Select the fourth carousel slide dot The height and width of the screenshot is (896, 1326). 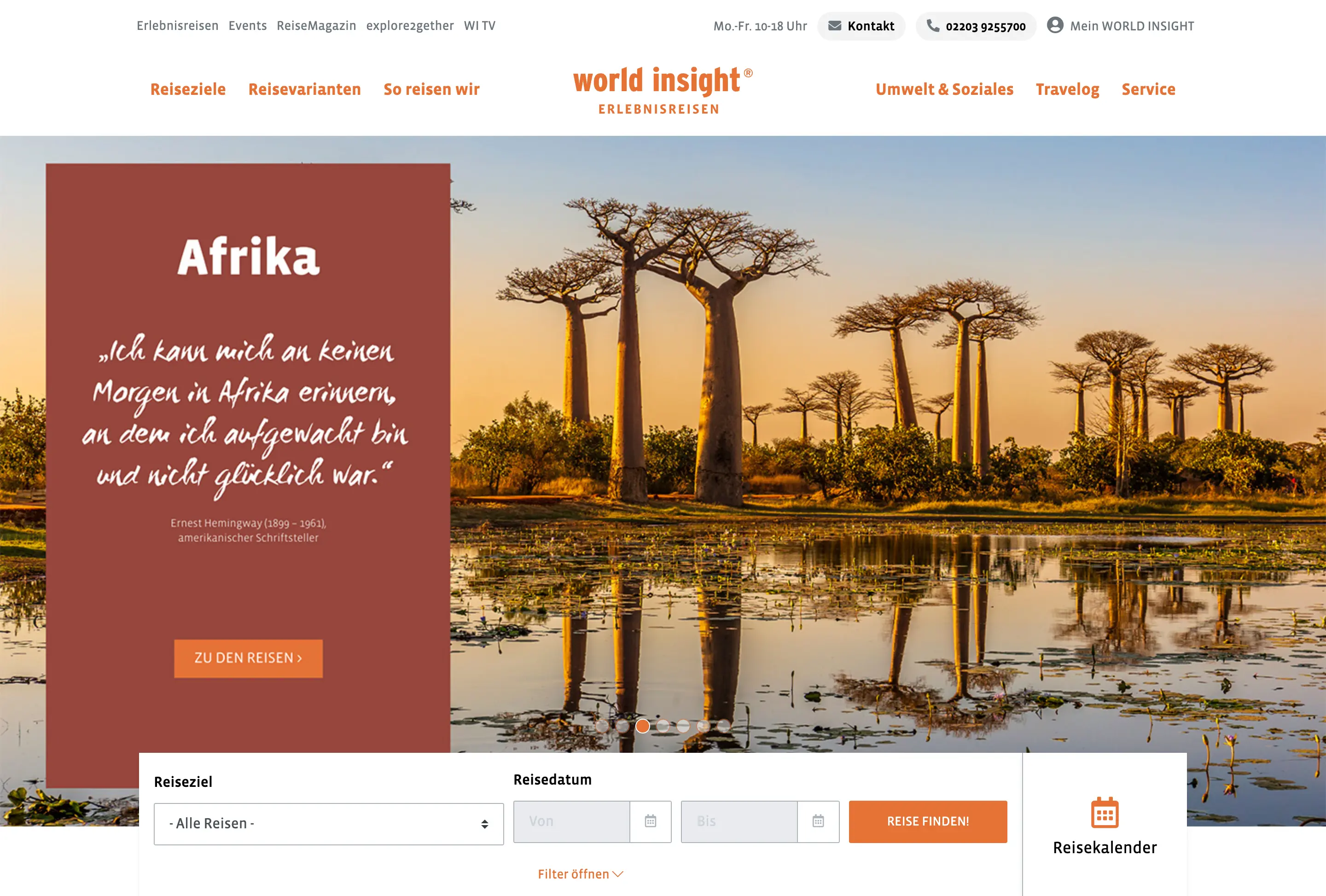[663, 726]
